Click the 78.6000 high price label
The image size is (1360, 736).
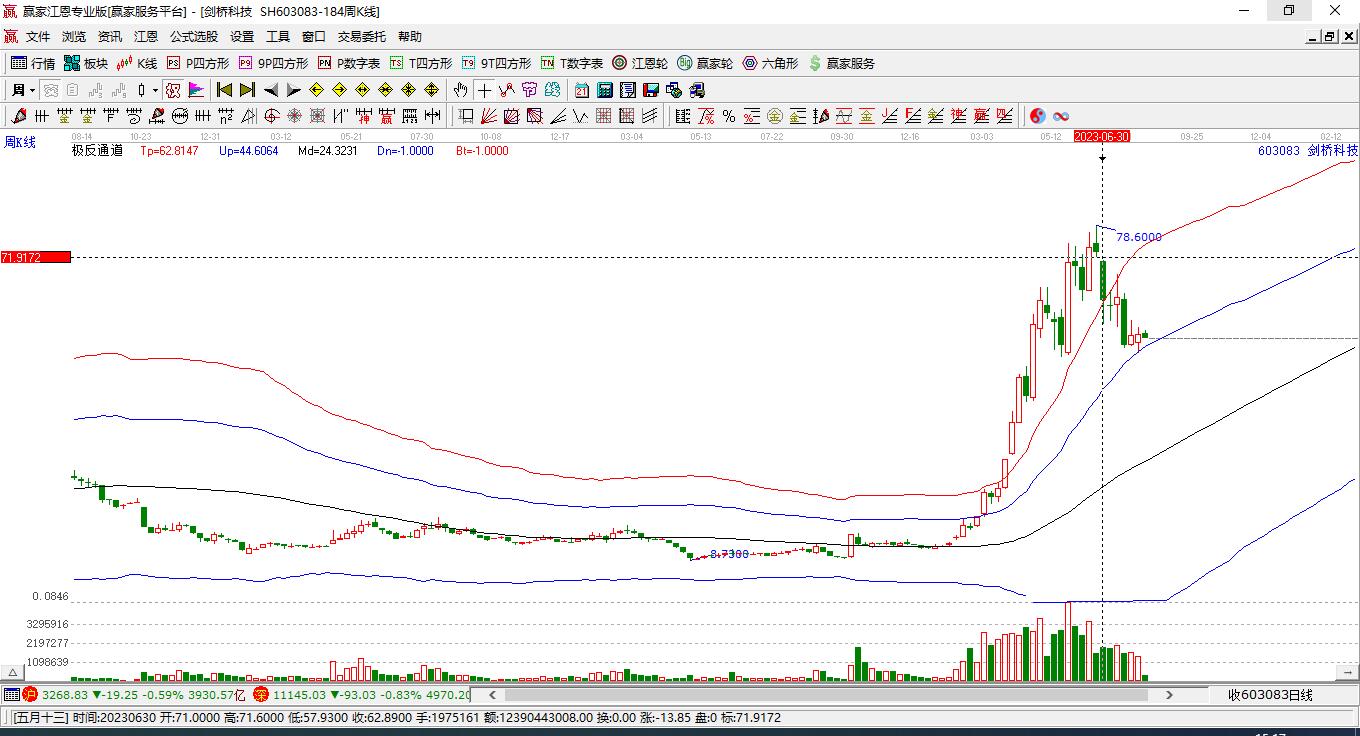point(1139,237)
